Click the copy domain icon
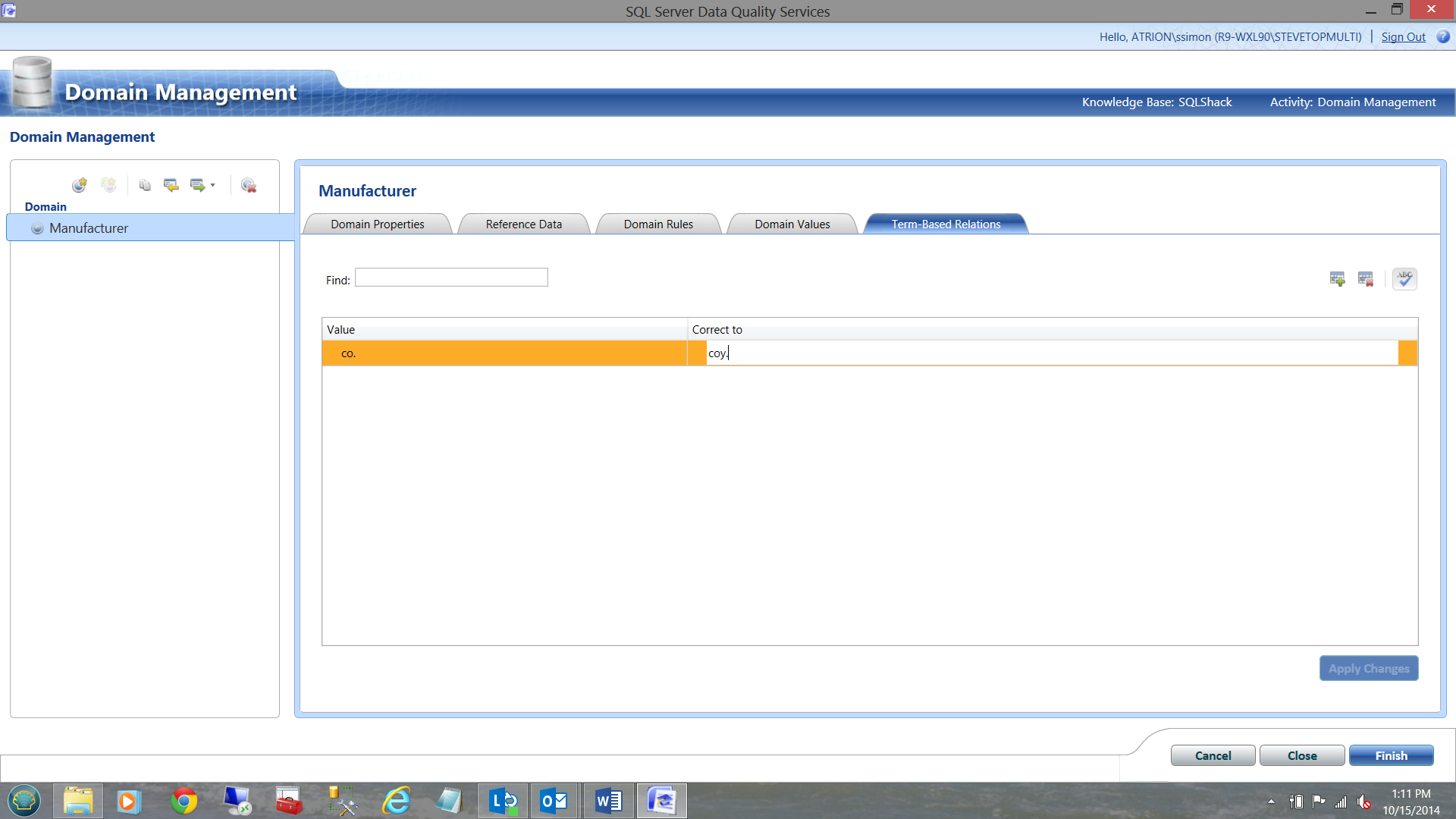Screen dimensions: 1456x819 click(145, 185)
